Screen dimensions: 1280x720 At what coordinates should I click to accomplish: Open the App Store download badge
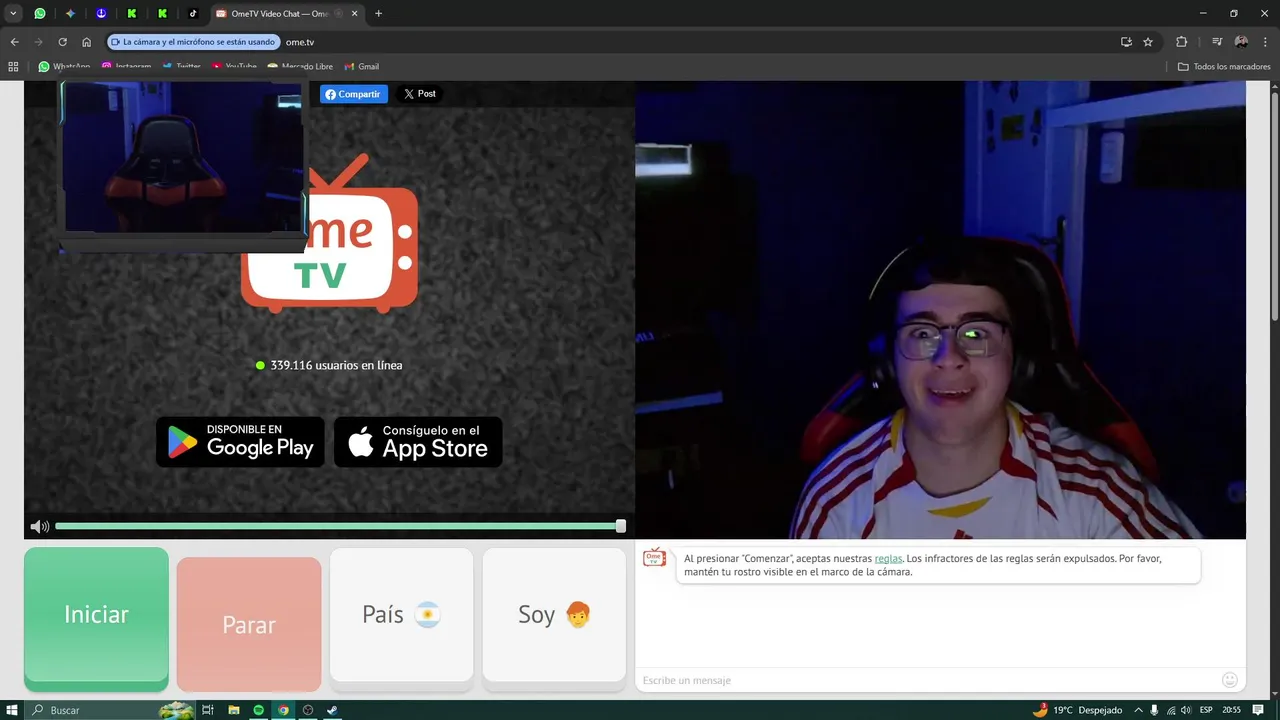(x=418, y=442)
